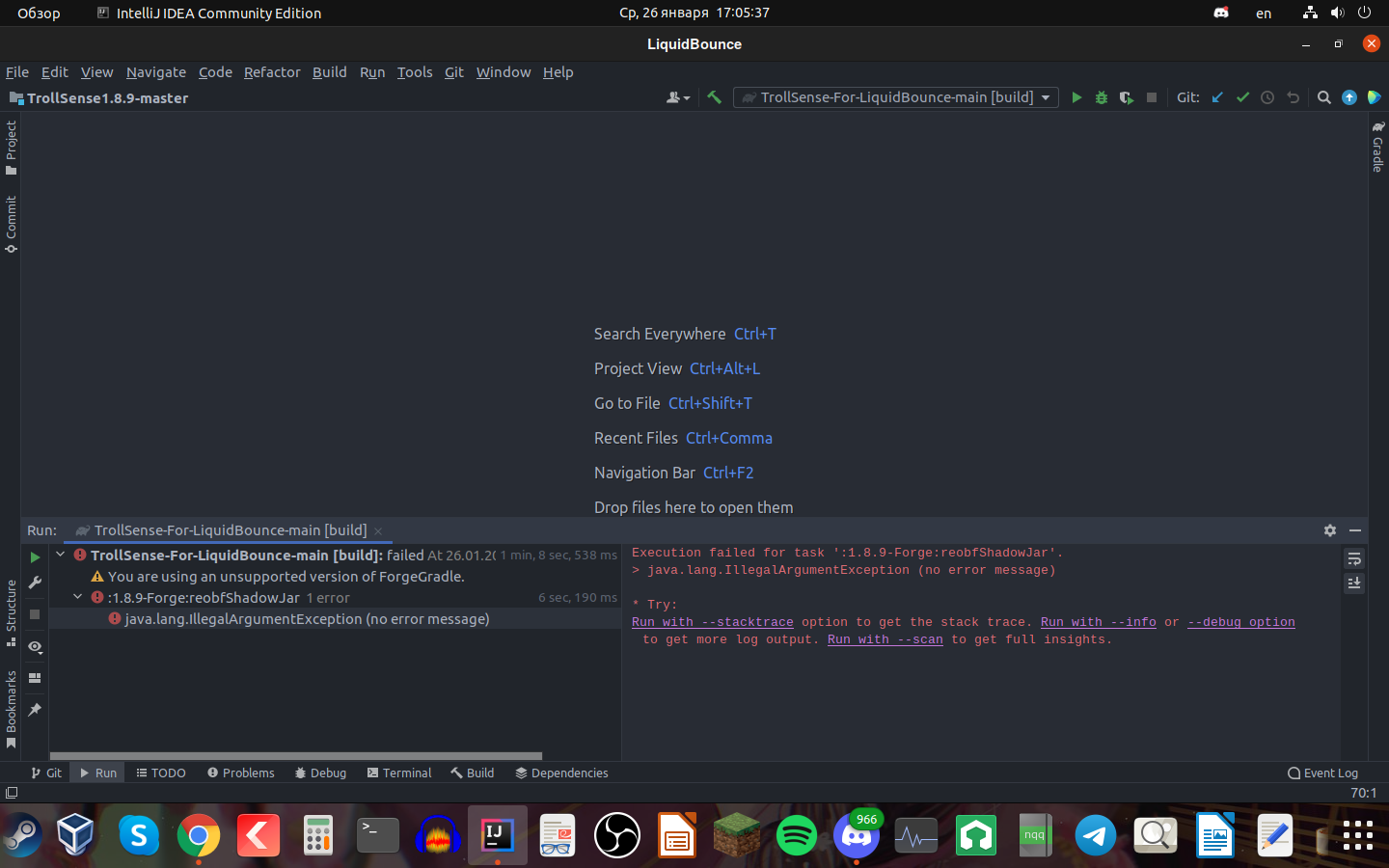The width and height of the screenshot is (1389, 868).
Task: Click Run with Coverage icon
Action: [1126, 97]
